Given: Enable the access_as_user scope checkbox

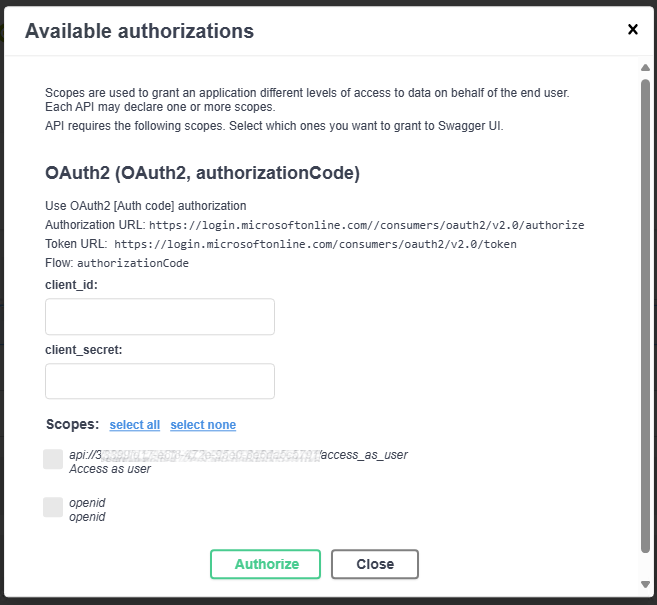Looking at the screenshot, I should click(x=53, y=459).
